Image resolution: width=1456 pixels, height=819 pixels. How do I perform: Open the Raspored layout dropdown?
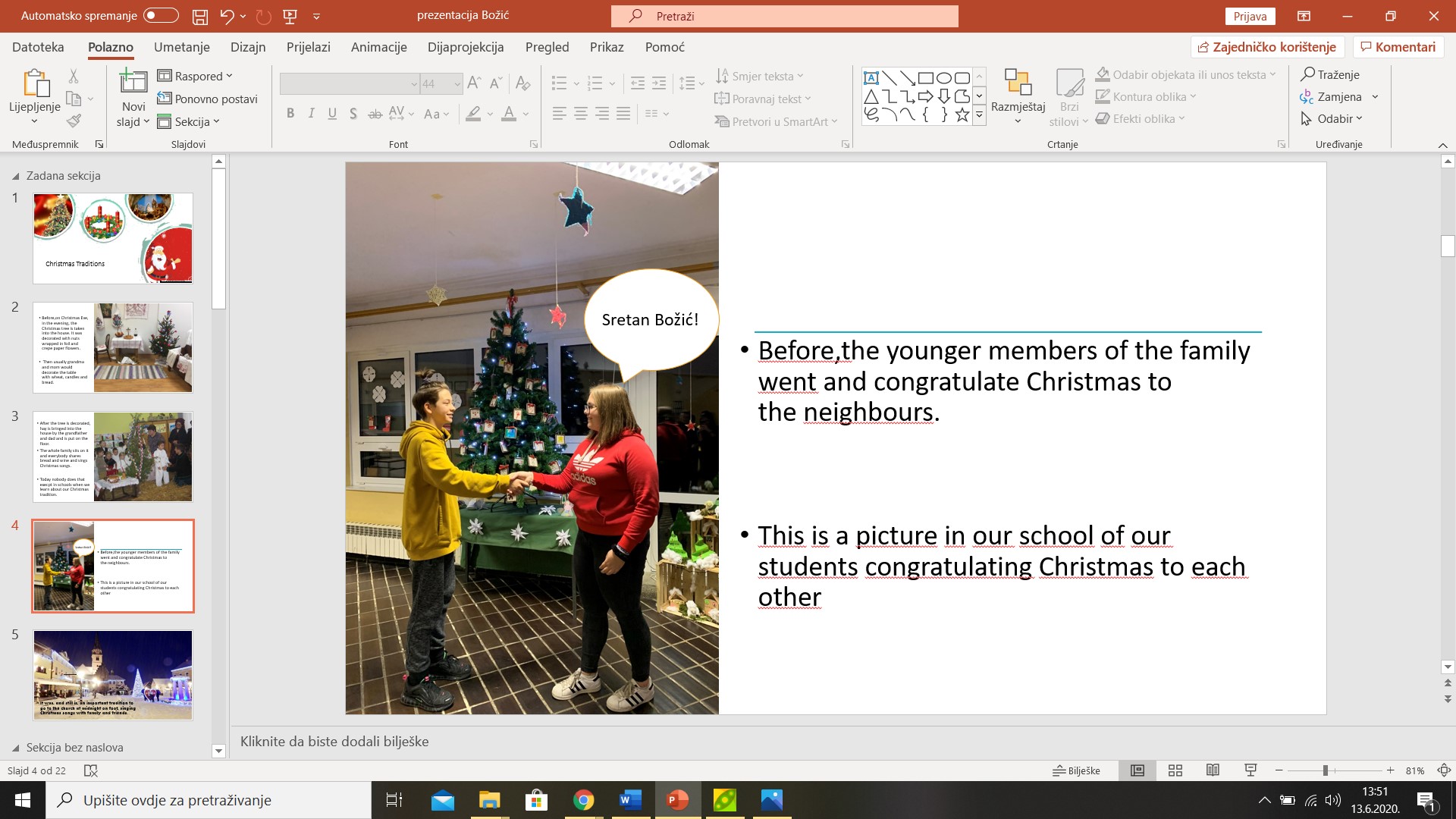(x=195, y=76)
